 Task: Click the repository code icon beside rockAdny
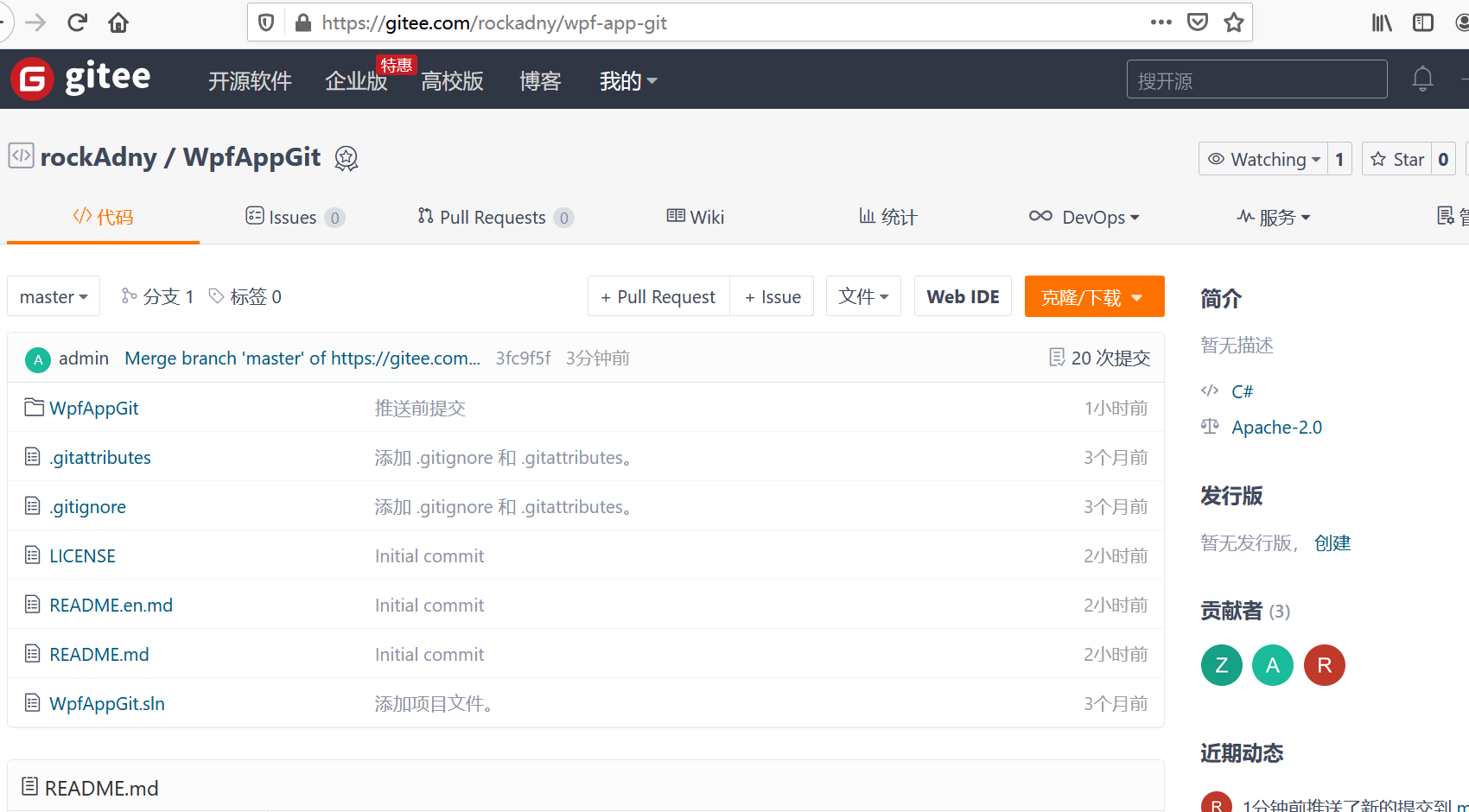pyautogui.click(x=21, y=155)
